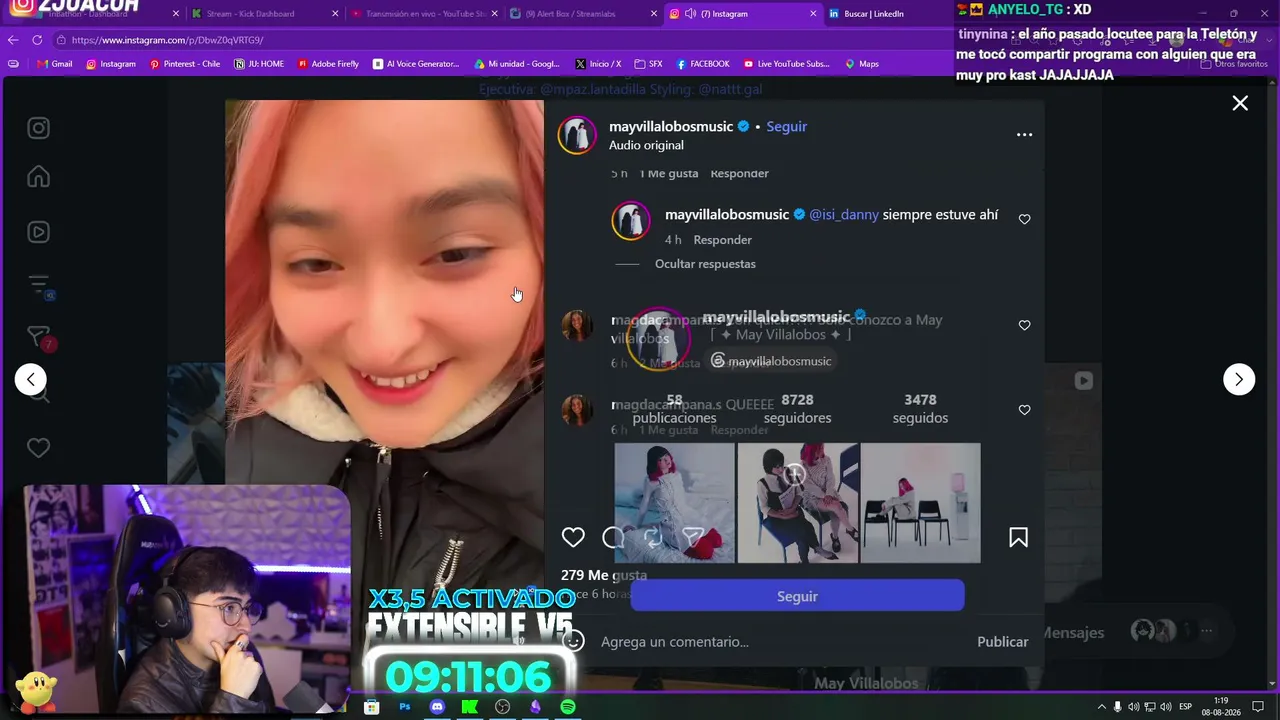Screen dimensions: 1280x720
Task: Open ESP language selector in tray
Action: click(x=1185, y=707)
